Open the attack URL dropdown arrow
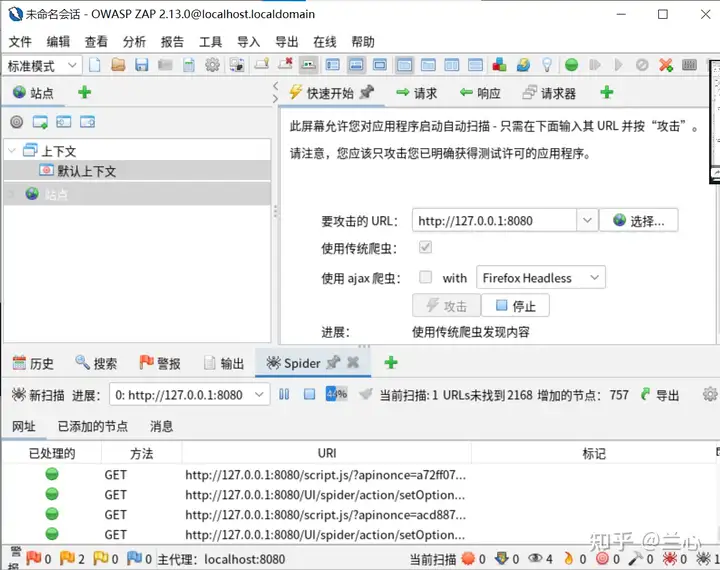 (587, 220)
